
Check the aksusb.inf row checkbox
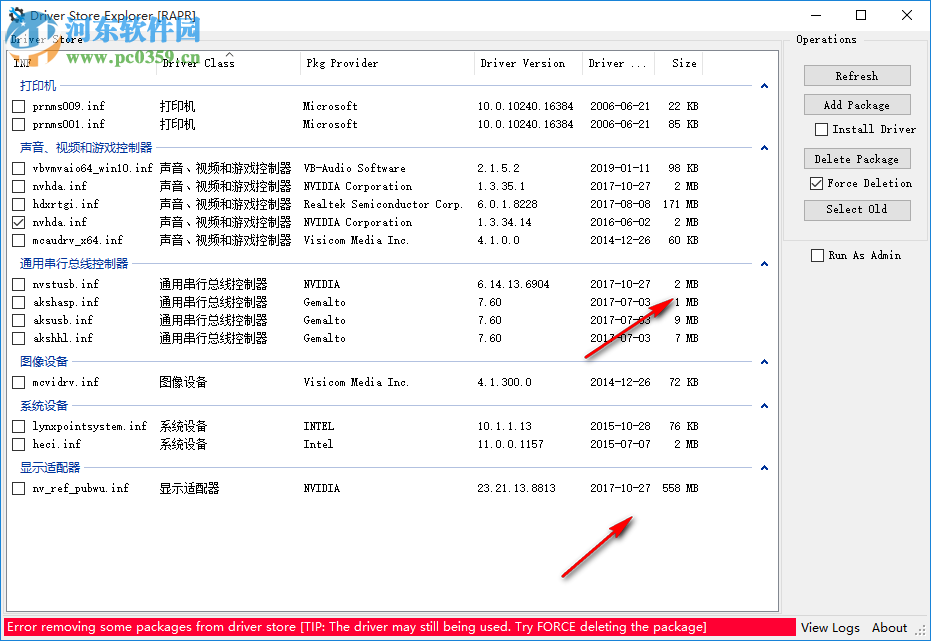point(18,320)
